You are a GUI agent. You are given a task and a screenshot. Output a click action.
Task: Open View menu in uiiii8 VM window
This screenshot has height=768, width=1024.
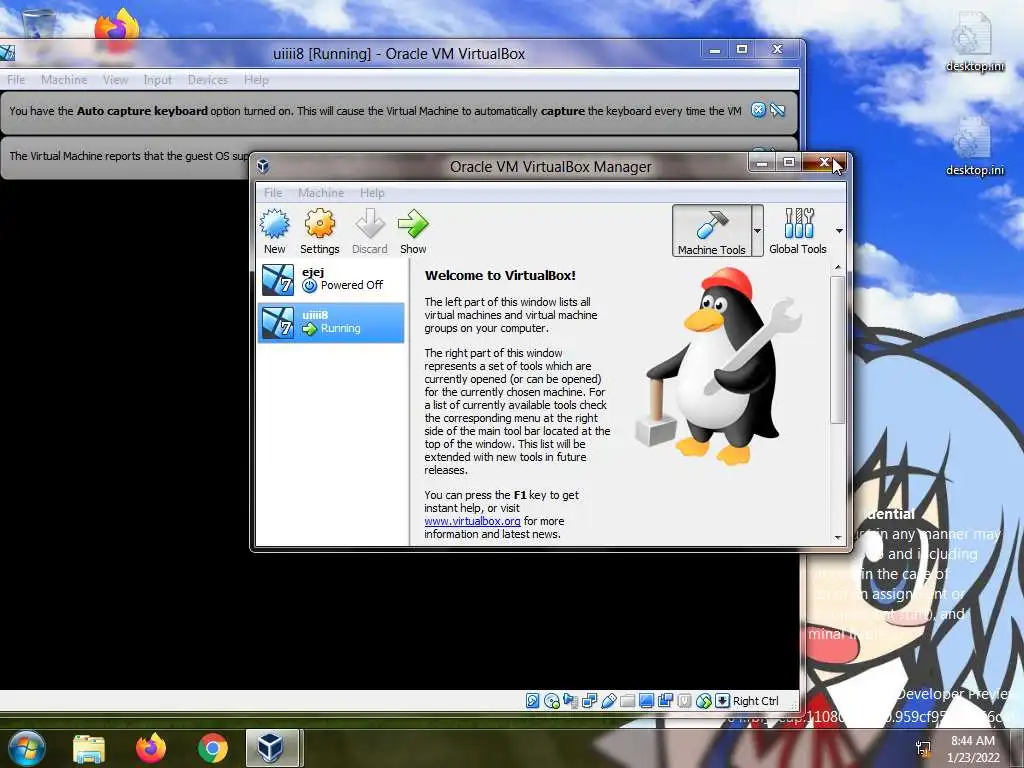pyautogui.click(x=115, y=80)
